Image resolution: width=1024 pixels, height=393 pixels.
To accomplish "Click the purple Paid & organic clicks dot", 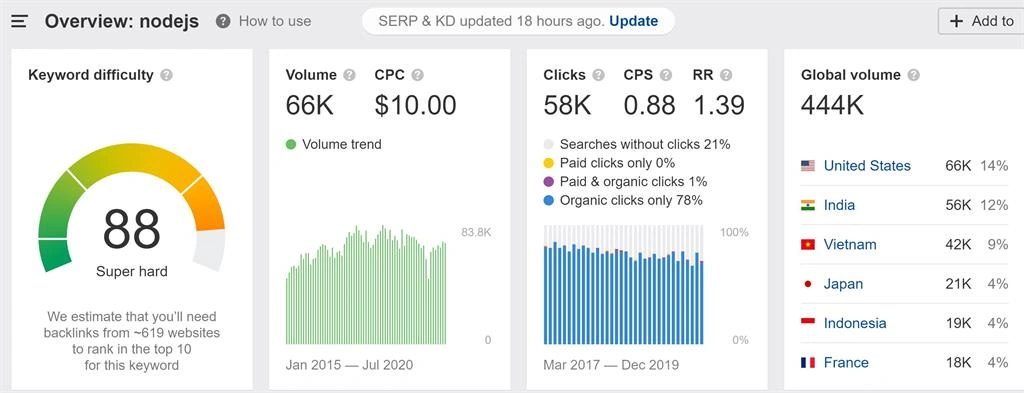I will 549,181.
